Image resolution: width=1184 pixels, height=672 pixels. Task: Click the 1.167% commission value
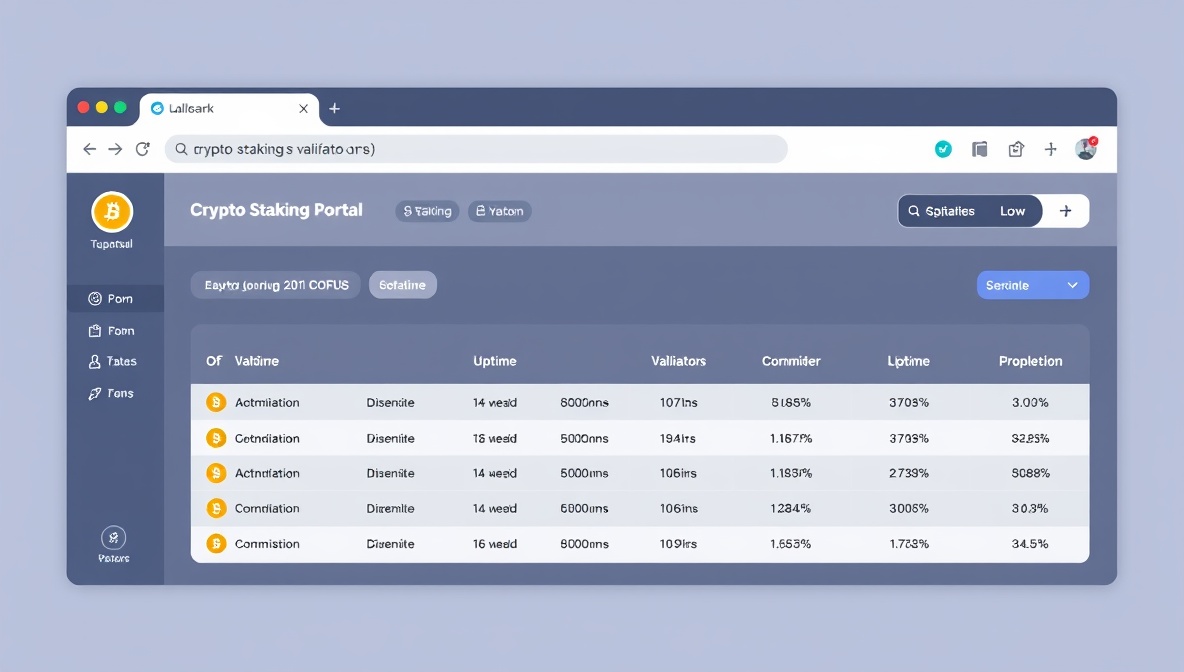coord(791,438)
